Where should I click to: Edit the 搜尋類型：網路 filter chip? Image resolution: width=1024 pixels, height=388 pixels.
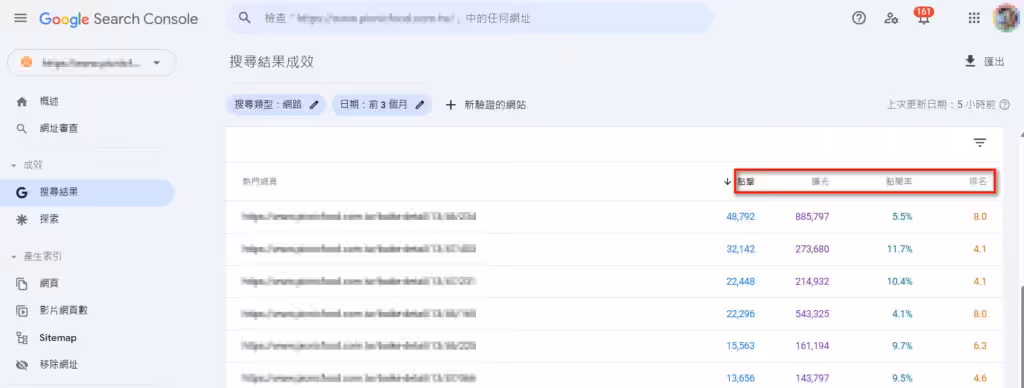pos(276,105)
